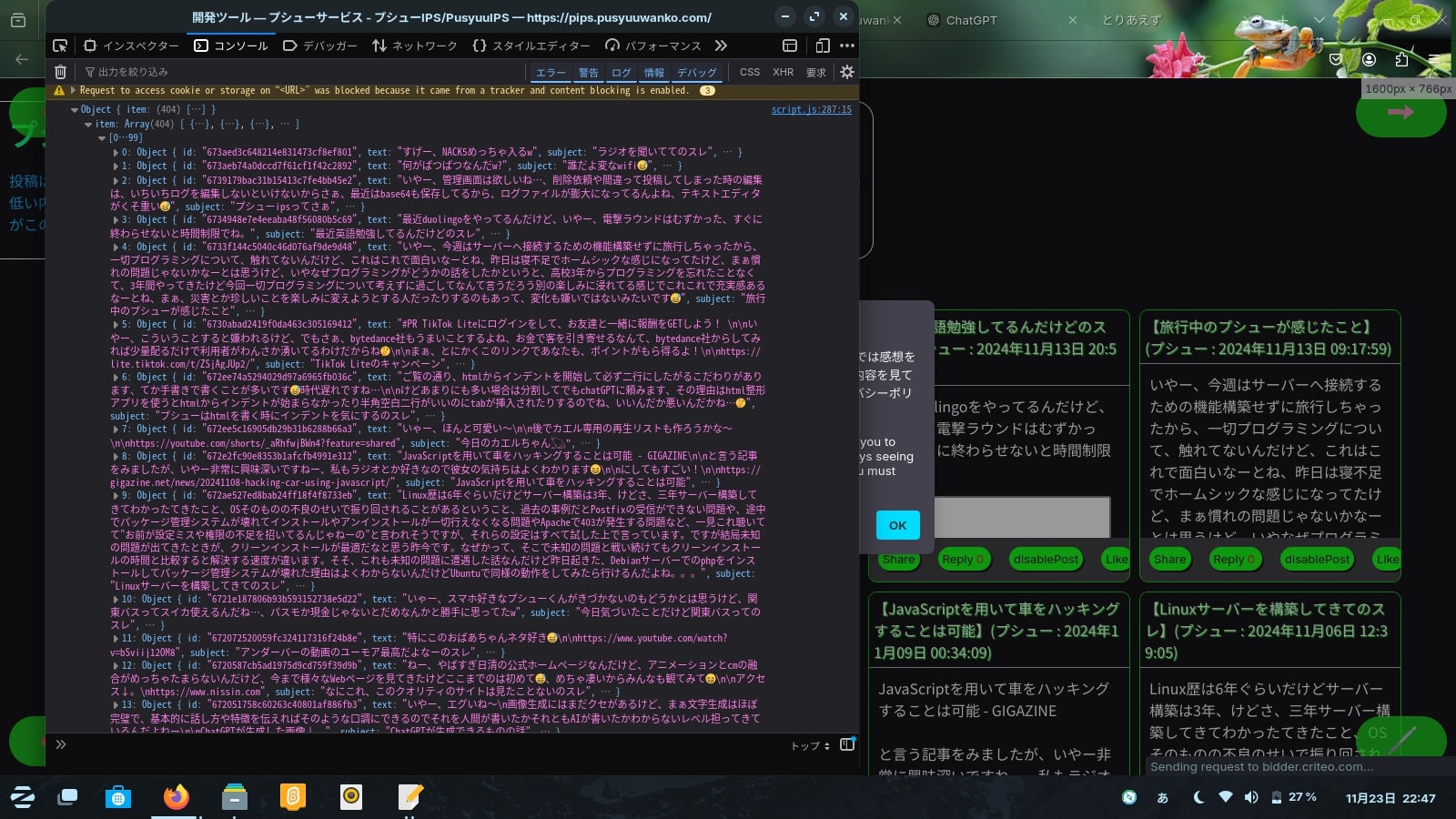Clear console output with trash icon
This screenshot has width=1456, height=819.
point(60,72)
